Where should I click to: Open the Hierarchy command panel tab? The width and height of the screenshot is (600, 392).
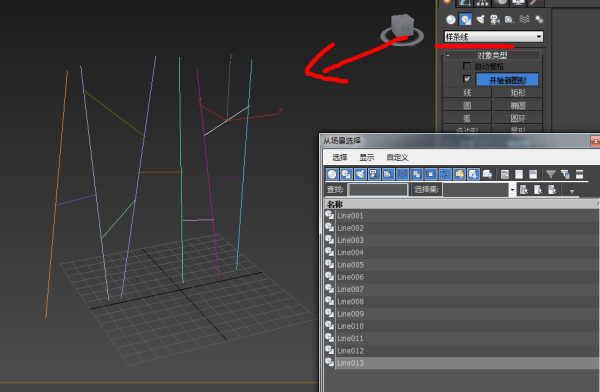[x=482, y=3]
